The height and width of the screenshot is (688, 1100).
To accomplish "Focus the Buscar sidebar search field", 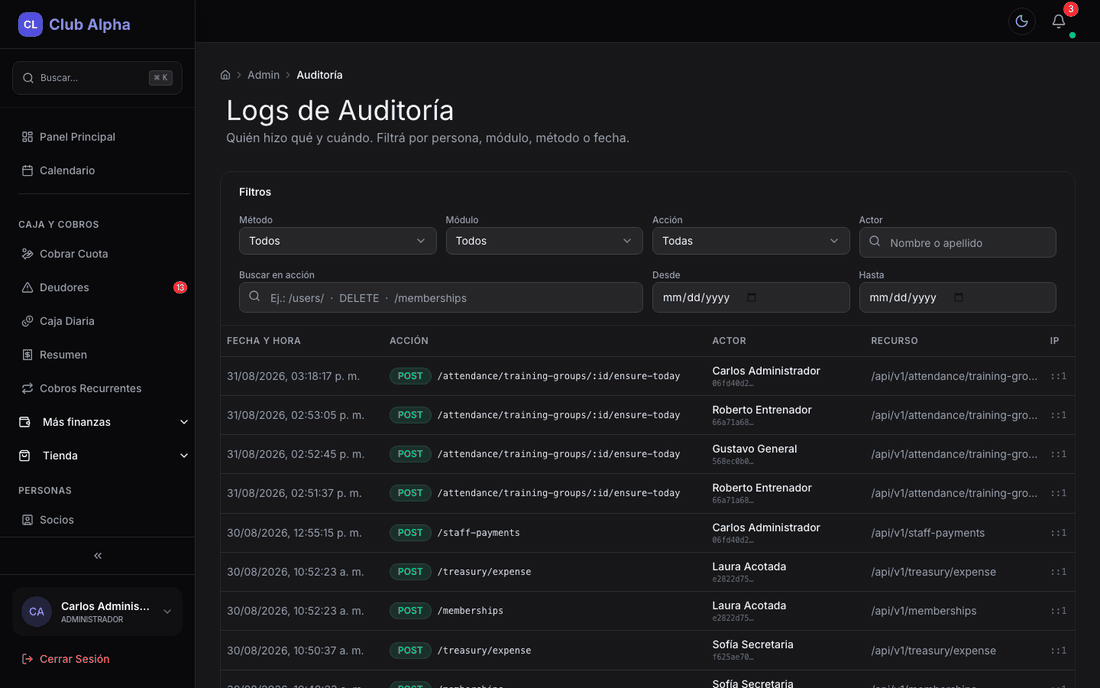I will pyautogui.click(x=98, y=78).
